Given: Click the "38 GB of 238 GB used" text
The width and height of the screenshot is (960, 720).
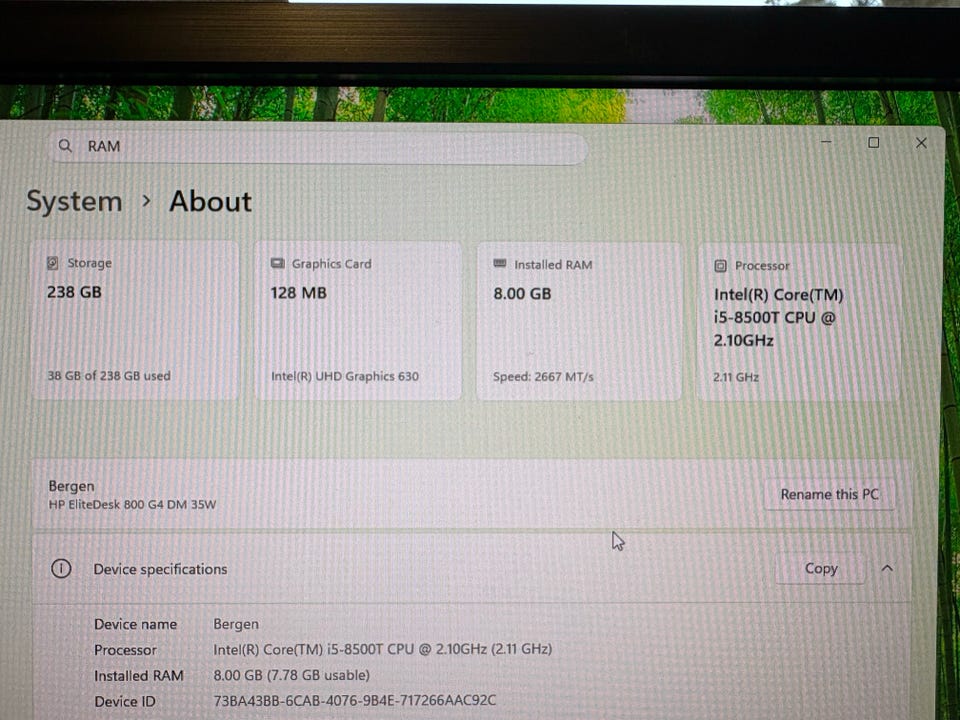Looking at the screenshot, I should click(x=109, y=376).
